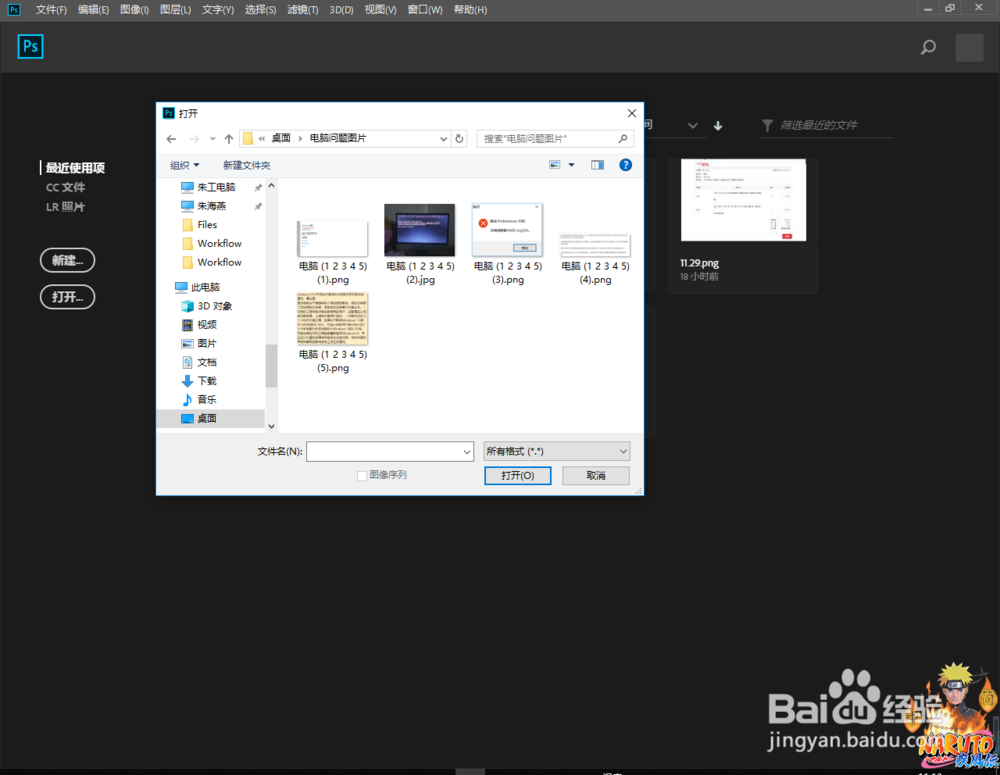Image resolution: width=1000 pixels, height=775 pixels.
Task: Expand the 文件名 history dropdown
Action: coord(467,452)
